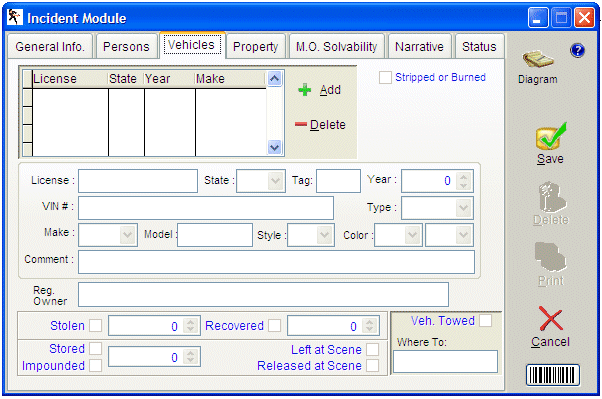
Task: Check the Released at Scene box
Action: tap(372, 365)
